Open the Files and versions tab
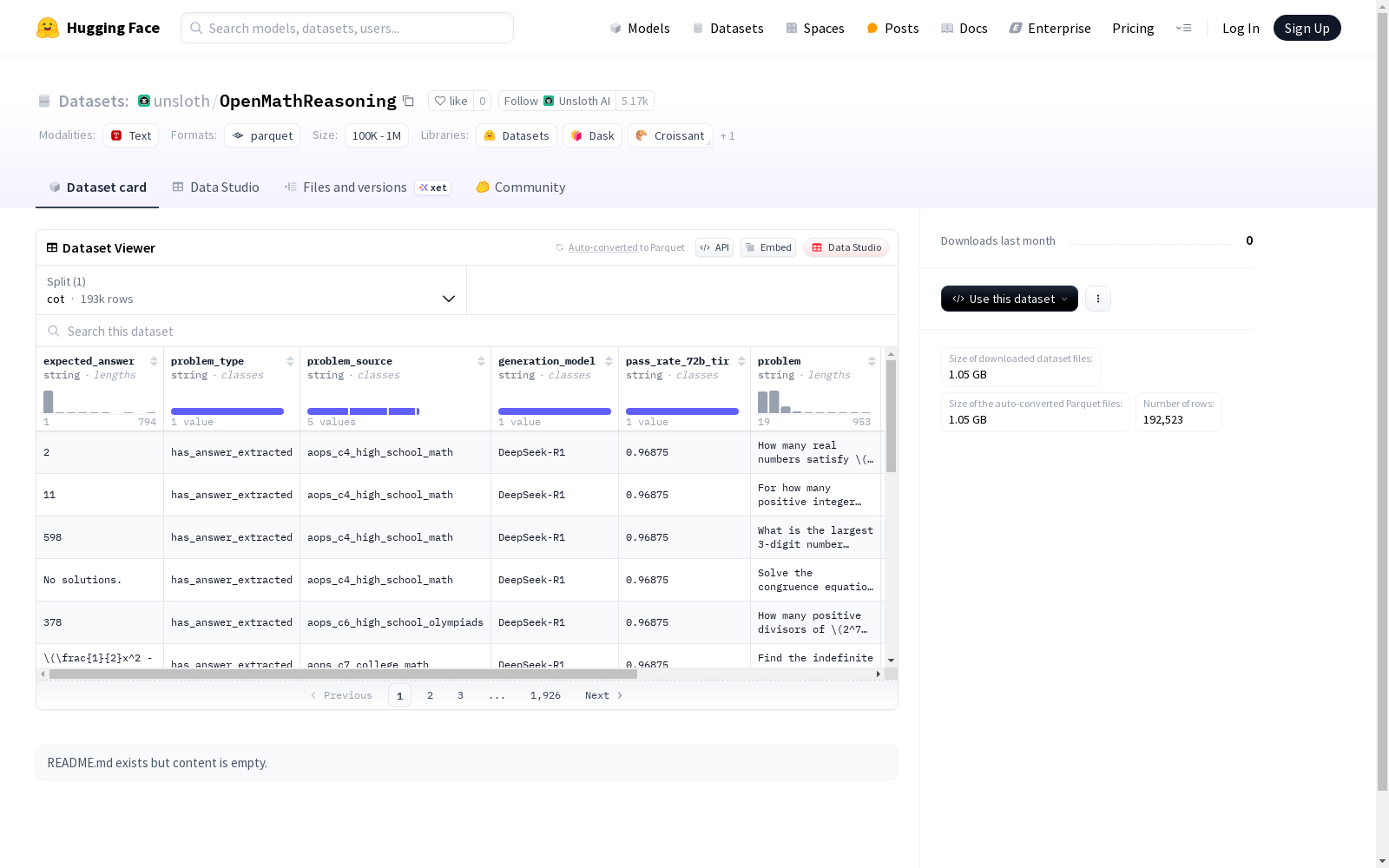The image size is (1389, 868). 367,187
